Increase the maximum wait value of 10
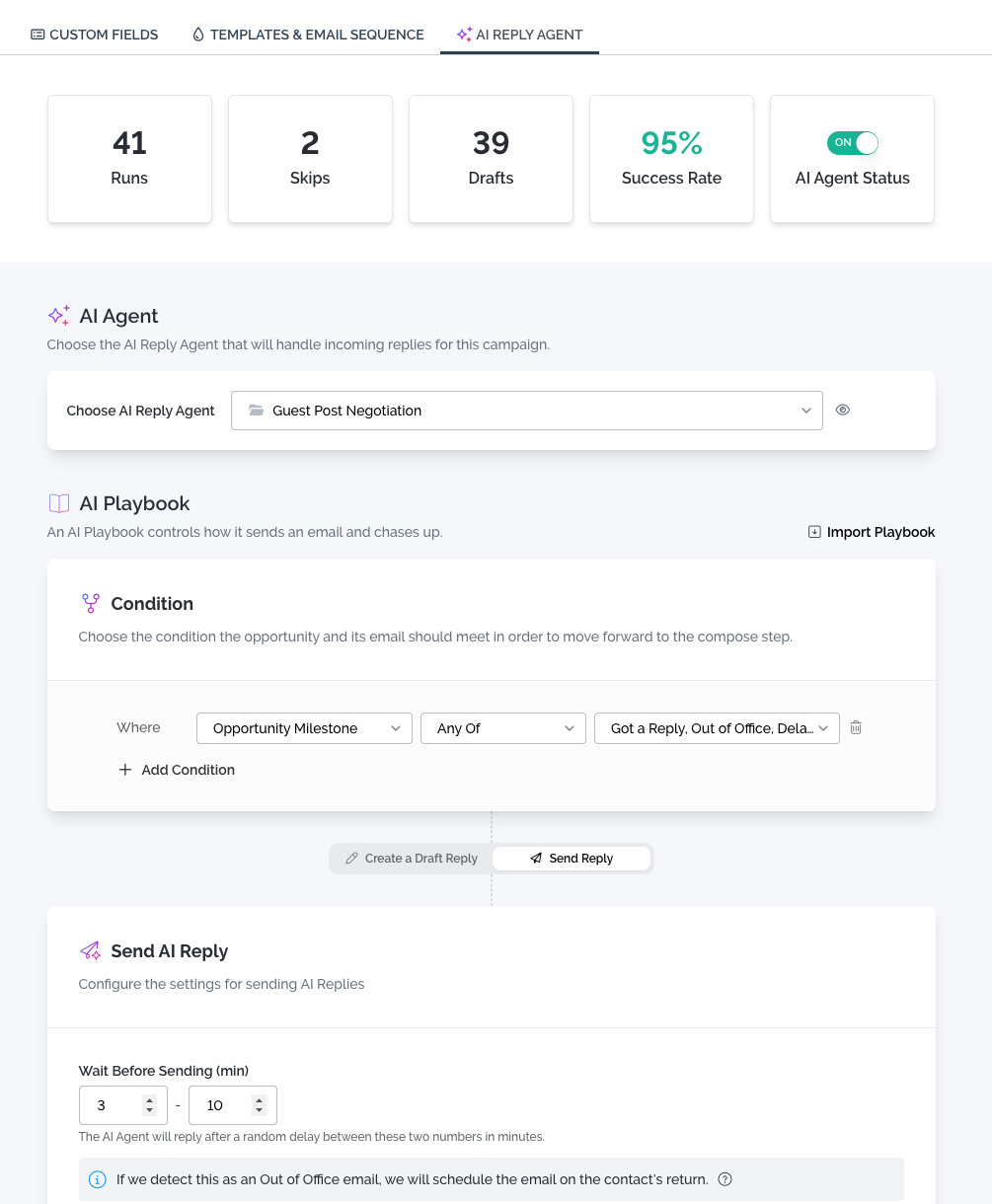 pyautogui.click(x=259, y=1100)
